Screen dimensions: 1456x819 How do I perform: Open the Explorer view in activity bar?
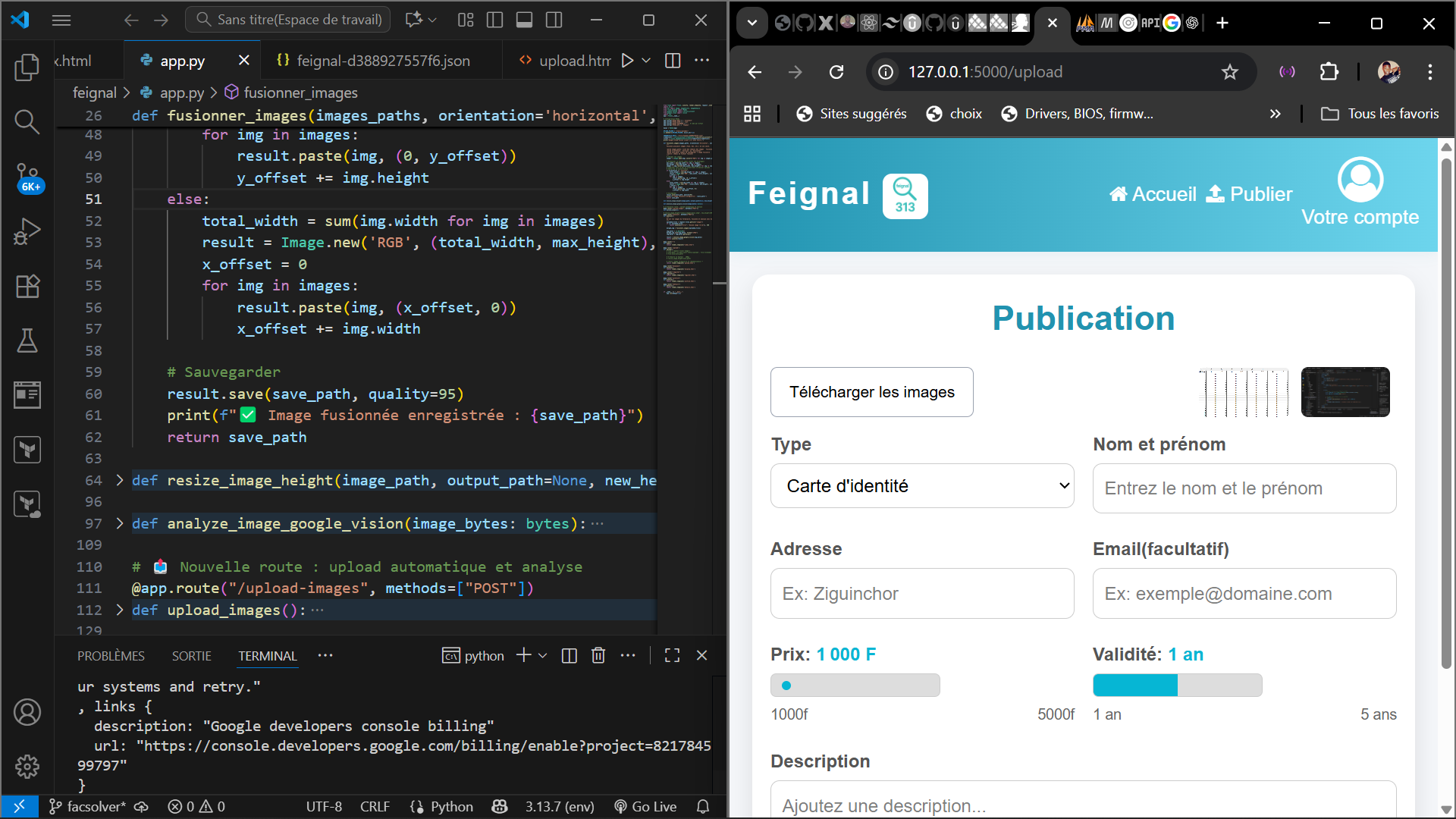click(27, 68)
